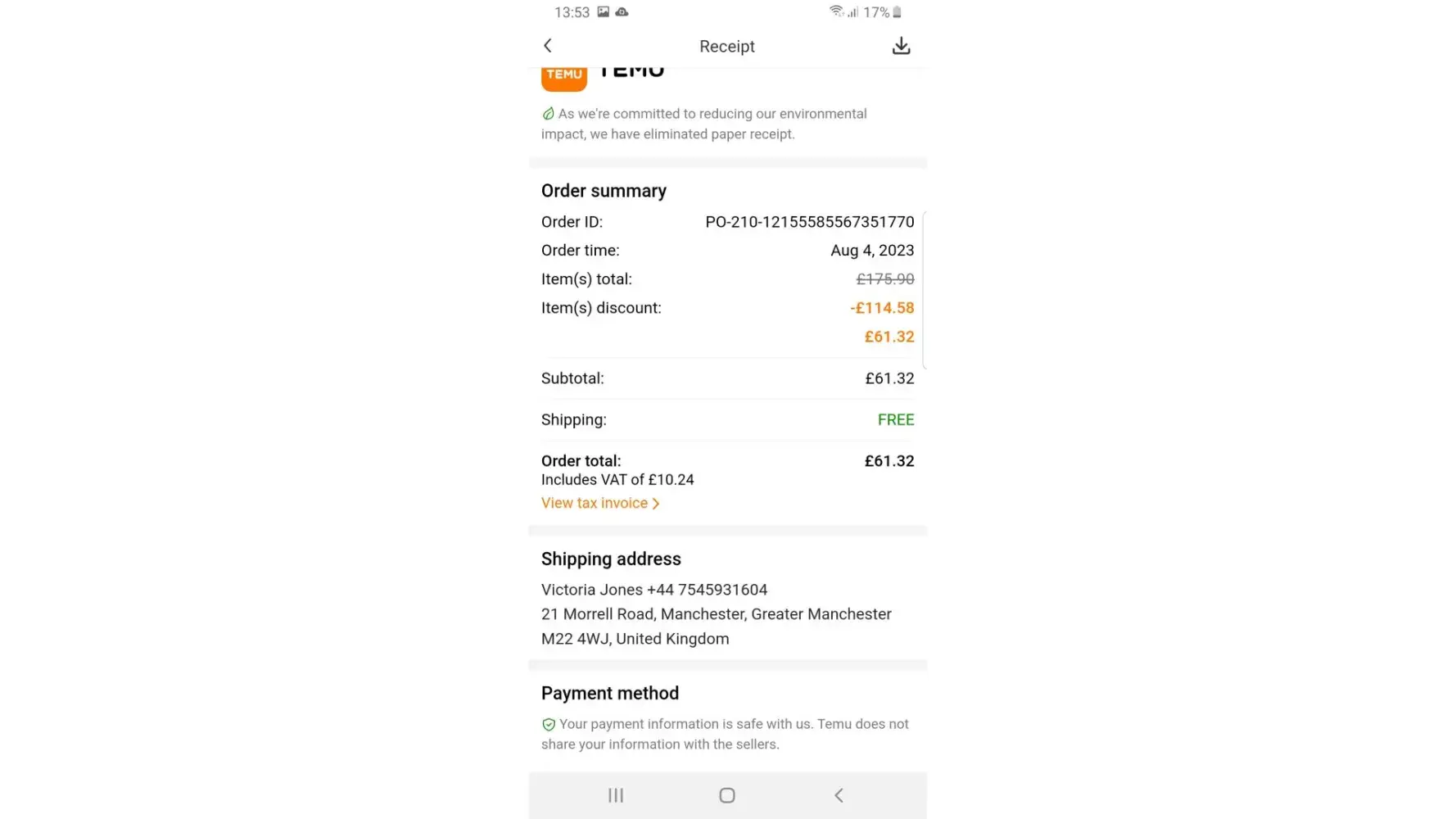Tap the orange Temu logo
Viewport: 1456px width, 819px height.
click(564, 76)
